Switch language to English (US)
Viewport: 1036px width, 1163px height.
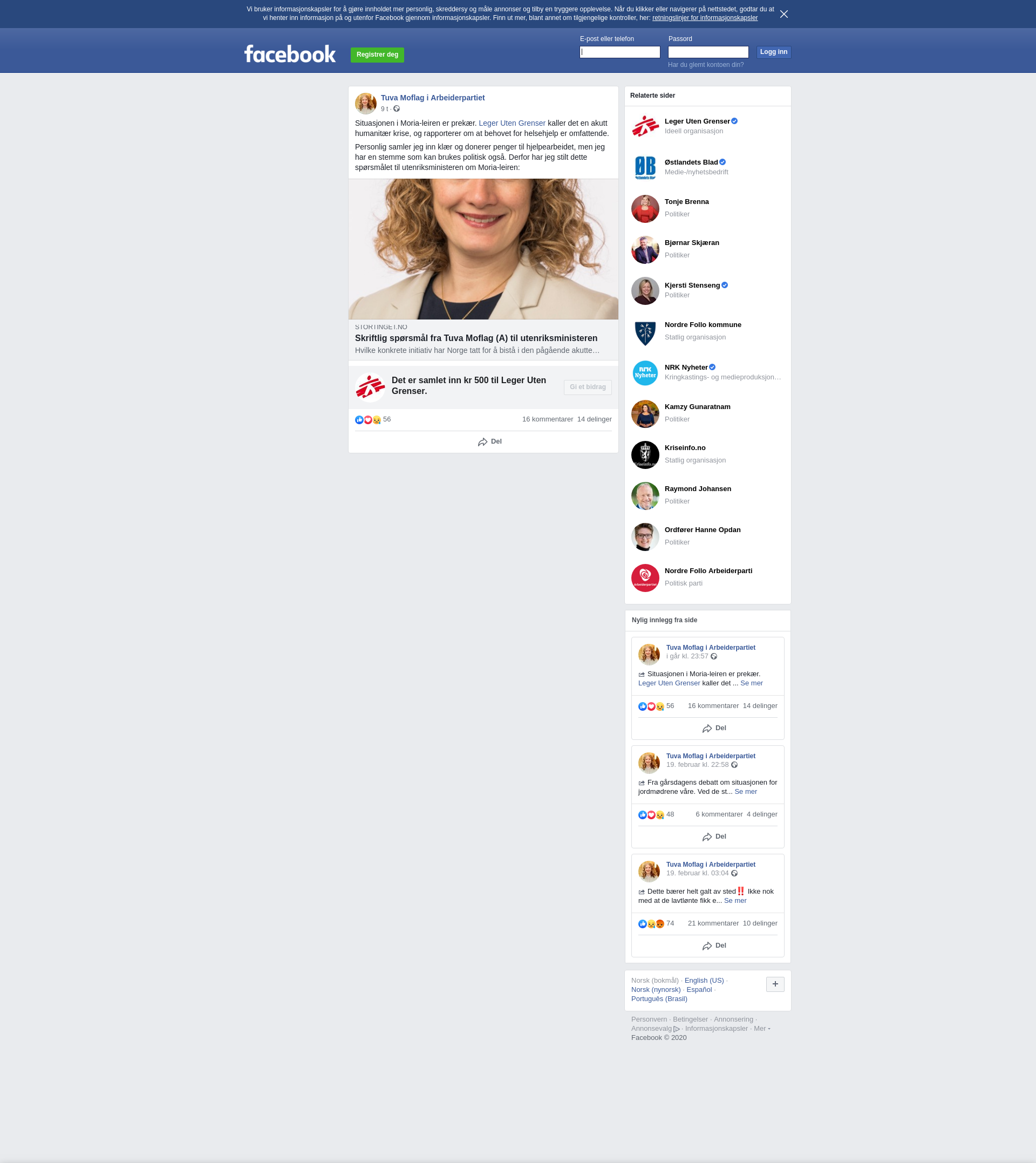point(704,980)
